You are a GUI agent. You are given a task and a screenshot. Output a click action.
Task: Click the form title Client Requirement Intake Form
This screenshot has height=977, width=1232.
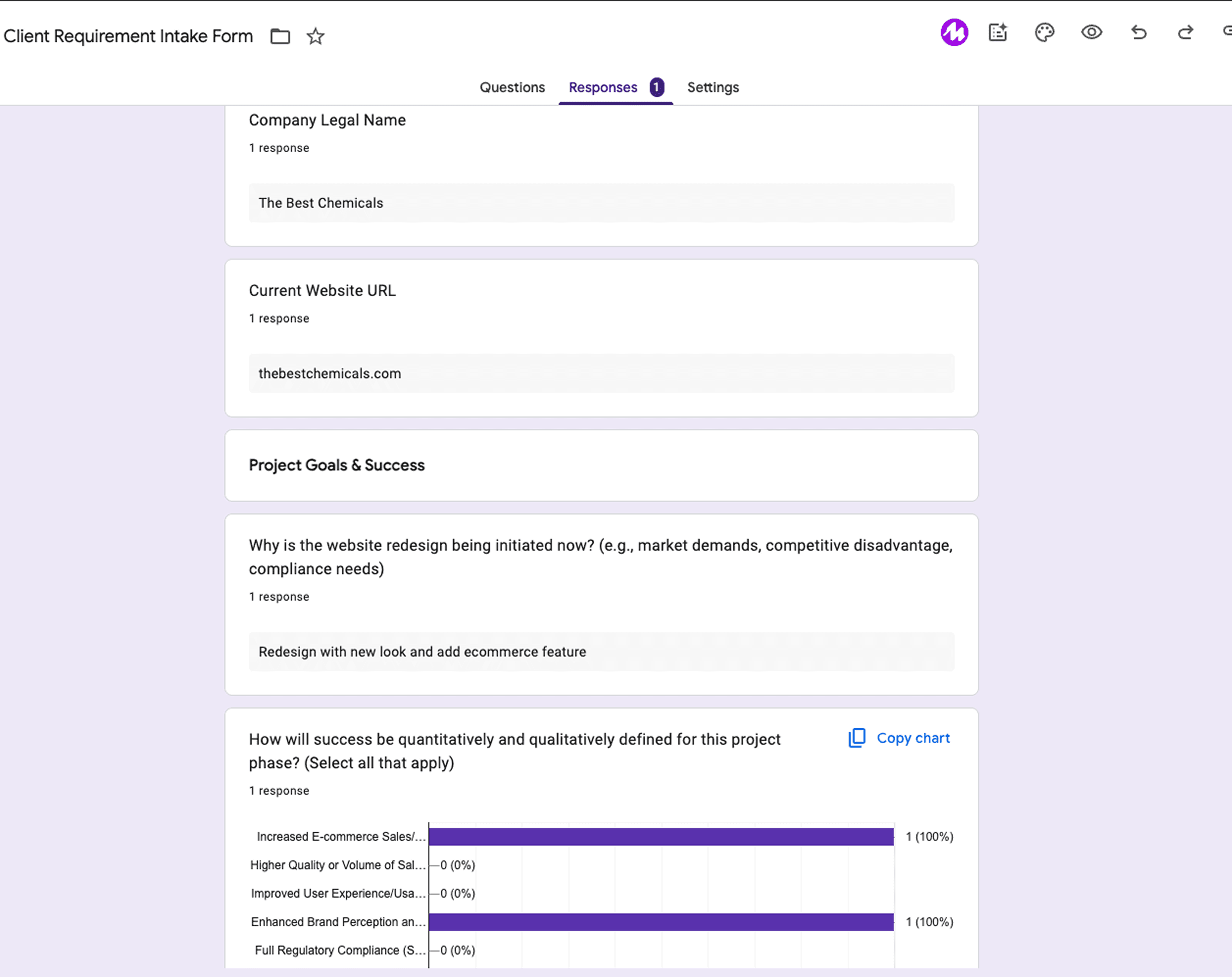click(128, 36)
